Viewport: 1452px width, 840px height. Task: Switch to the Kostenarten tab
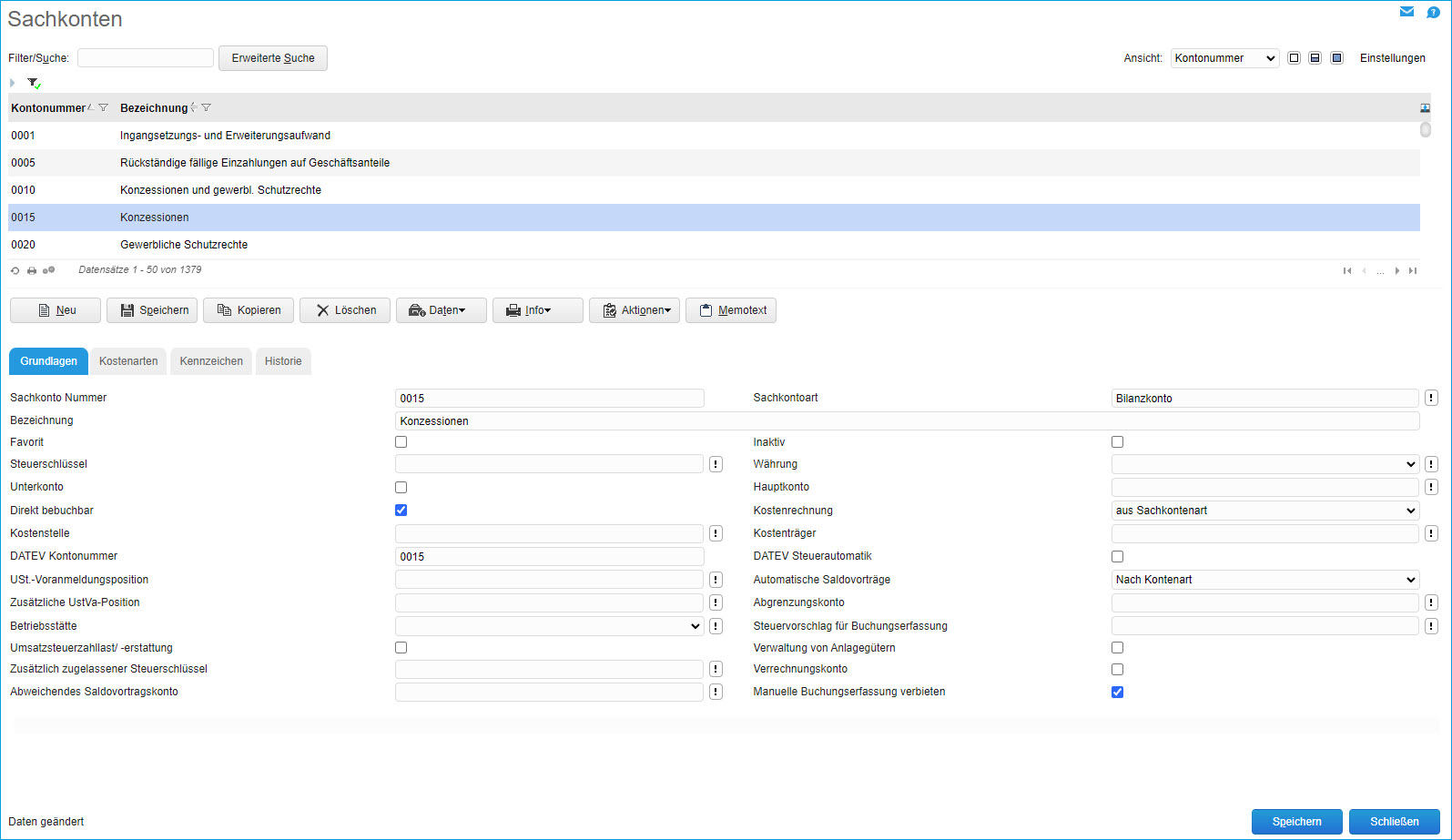[128, 361]
